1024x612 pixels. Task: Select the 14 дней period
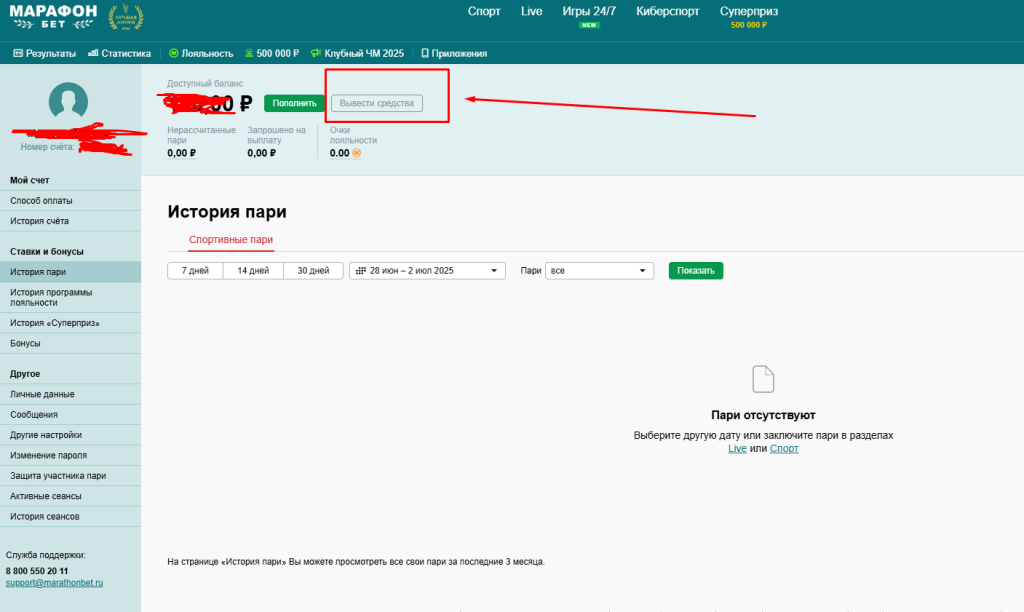[x=253, y=270]
